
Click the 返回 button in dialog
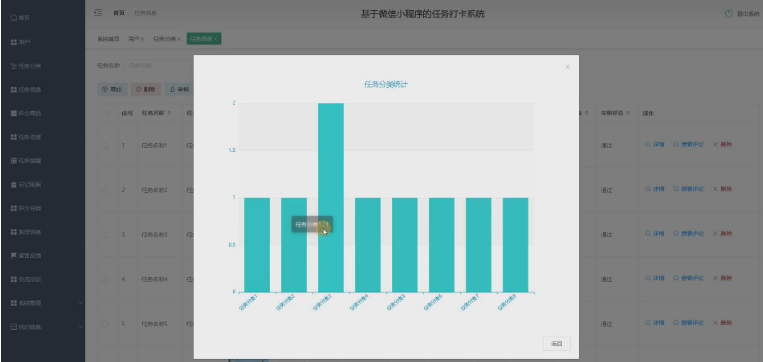pyautogui.click(x=557, y=344)
